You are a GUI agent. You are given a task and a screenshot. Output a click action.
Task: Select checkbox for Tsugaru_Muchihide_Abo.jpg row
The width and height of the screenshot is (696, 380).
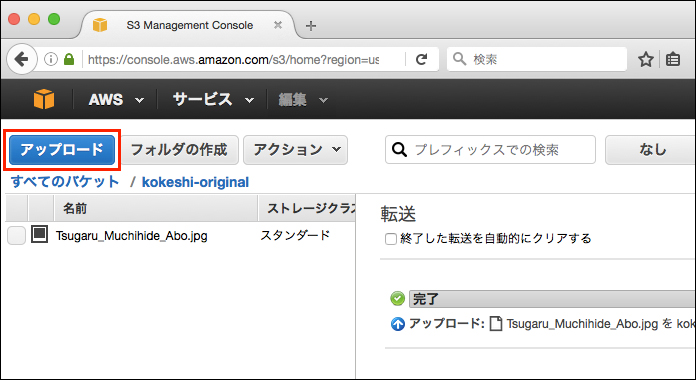16,236
